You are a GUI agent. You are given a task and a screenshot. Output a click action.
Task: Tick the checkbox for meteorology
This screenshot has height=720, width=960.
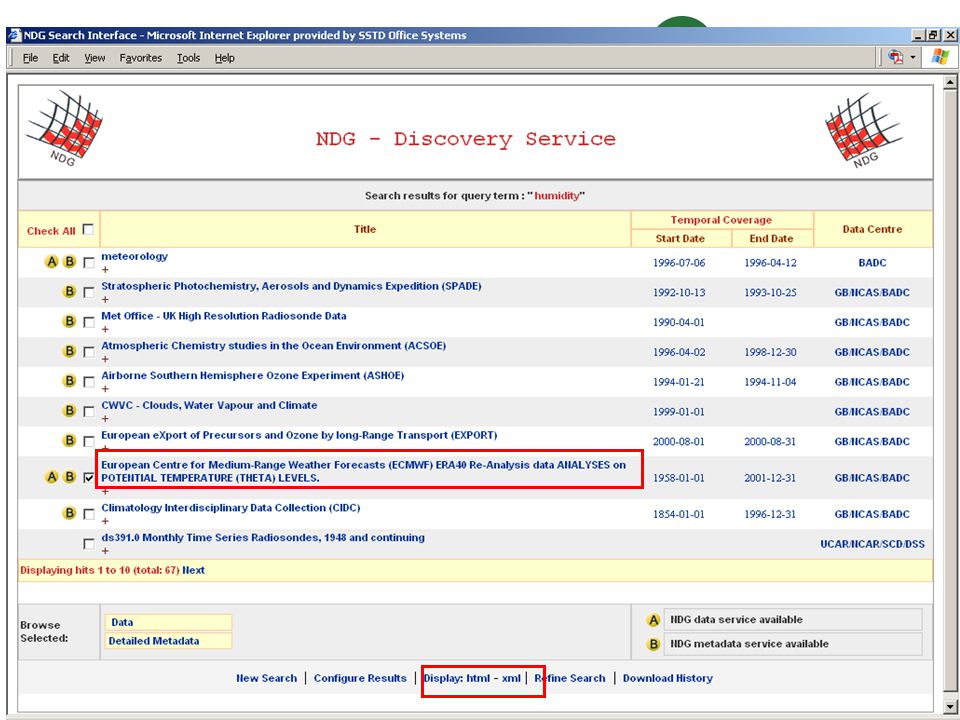pos(89,263)
